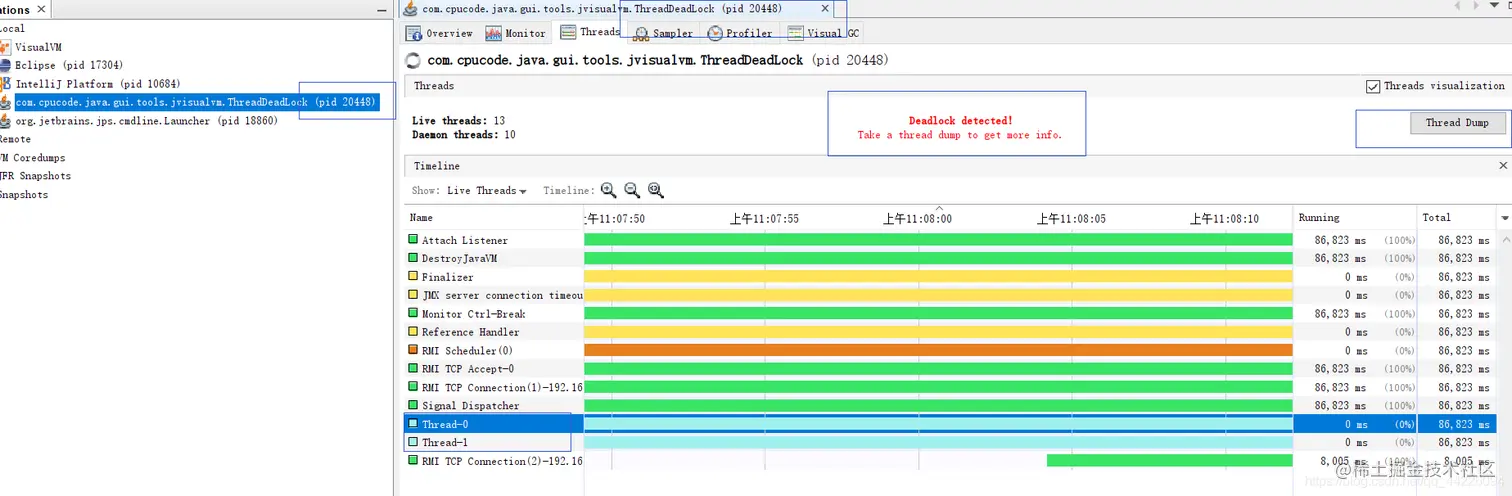Click the RMI Scheduler(0) orange timeline bar
The width and height of the screenshot is (1512, 496).
(x=938, y=350)
